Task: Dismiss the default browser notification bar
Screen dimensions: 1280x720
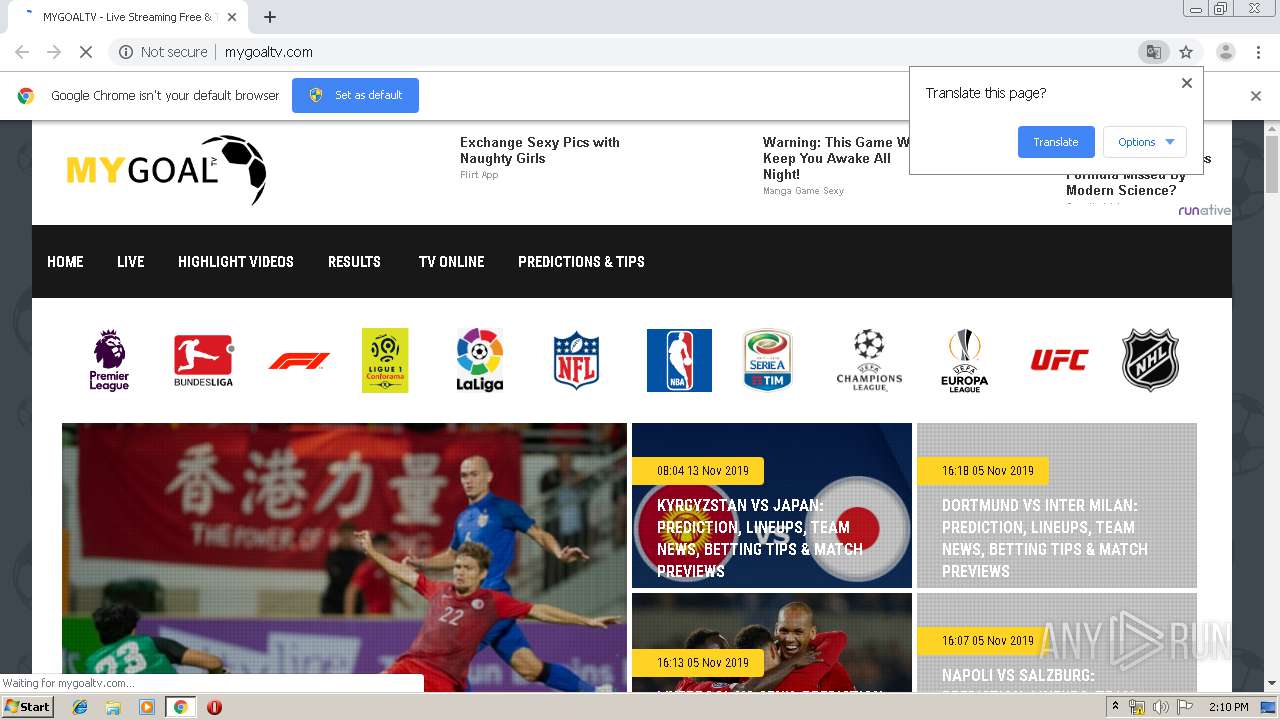Action: tap(1256, 96)
